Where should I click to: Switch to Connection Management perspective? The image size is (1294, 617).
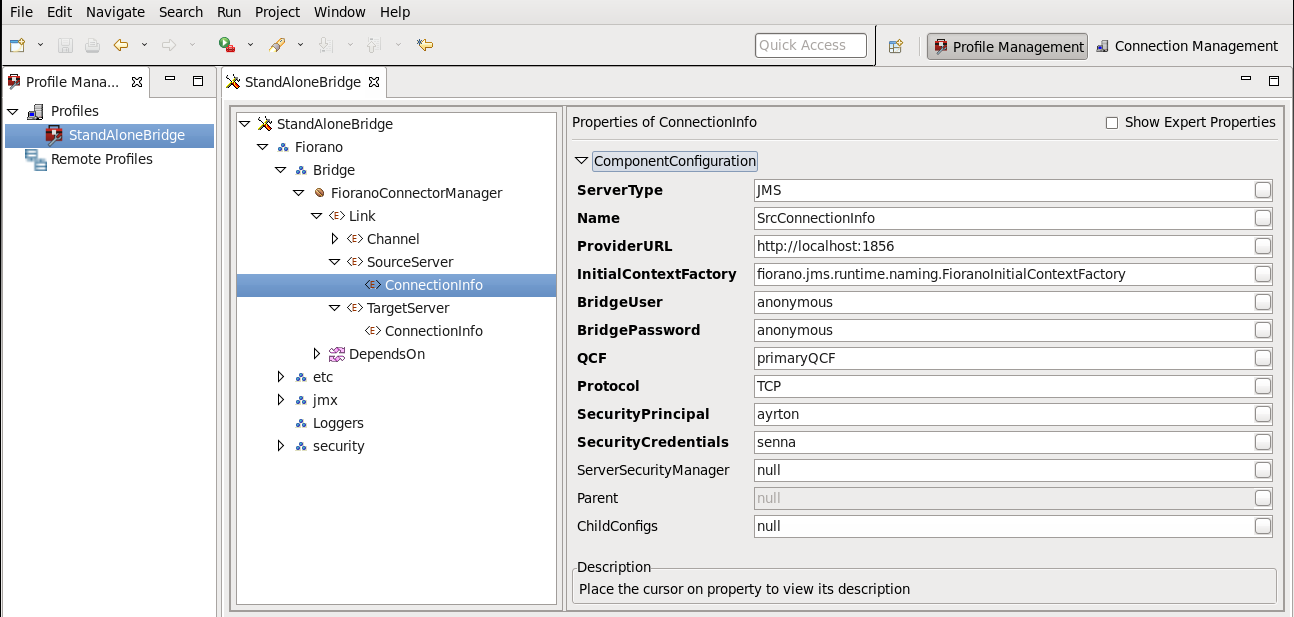(1187, 46)
